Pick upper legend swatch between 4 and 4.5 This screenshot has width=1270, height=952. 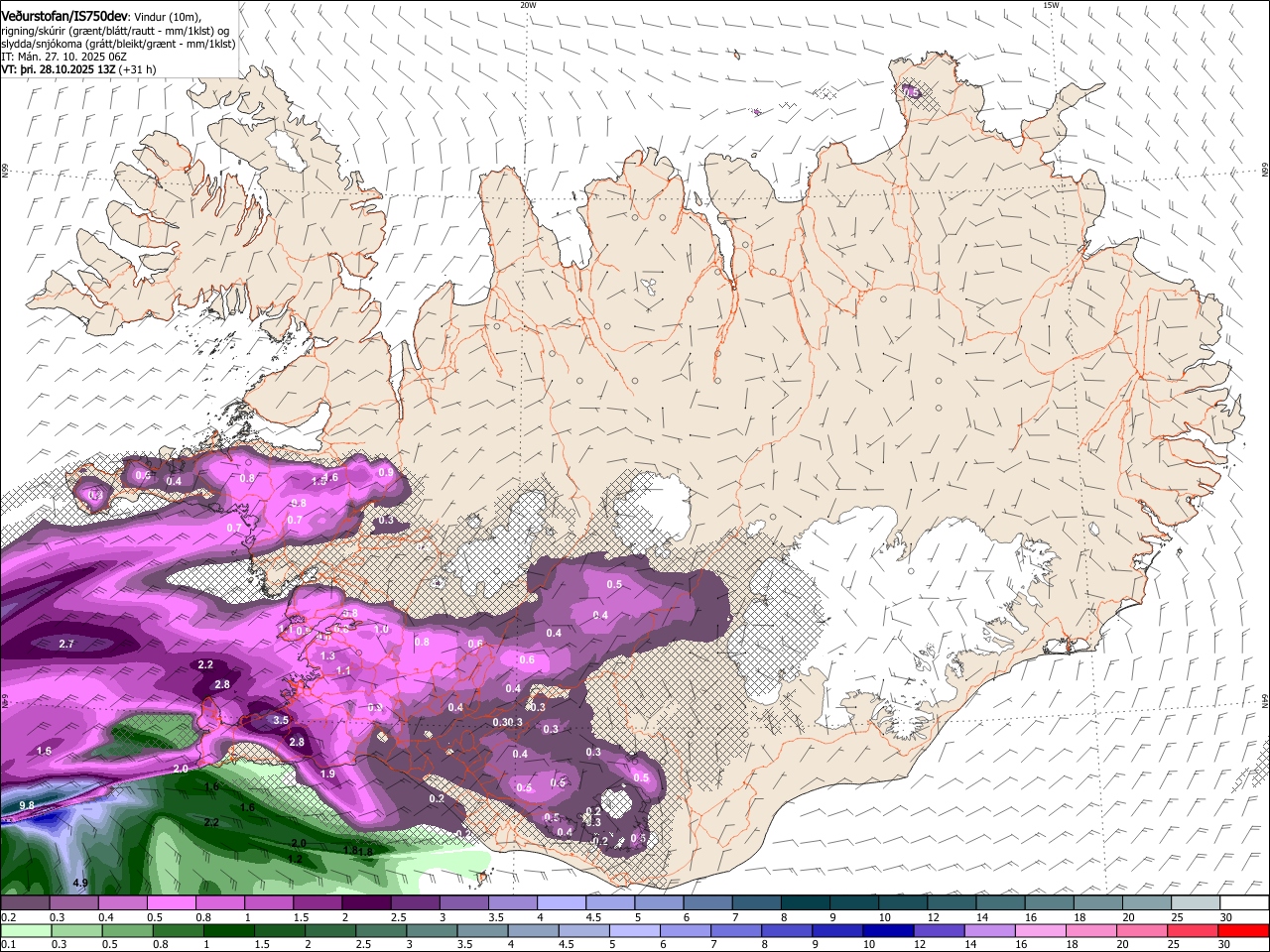click(x=560, y=903)
